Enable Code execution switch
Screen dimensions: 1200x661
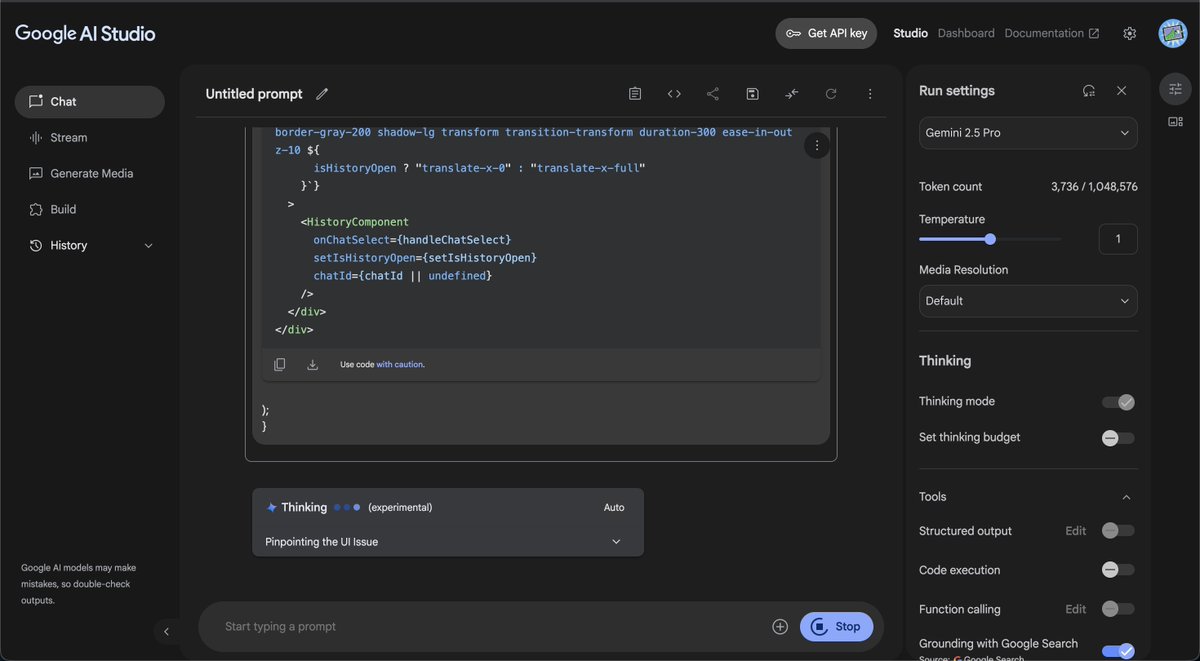coord(1118,570)
